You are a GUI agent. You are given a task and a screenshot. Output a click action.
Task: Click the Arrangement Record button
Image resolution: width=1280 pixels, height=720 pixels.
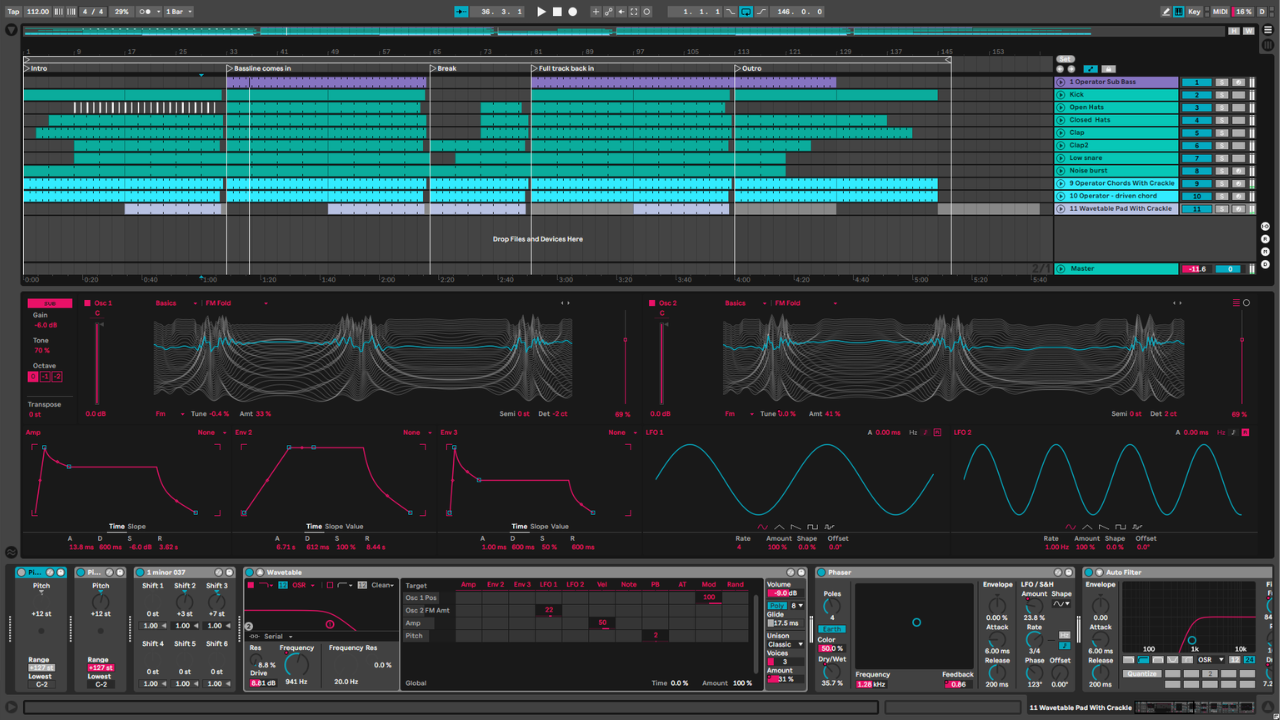pos(573,12)
